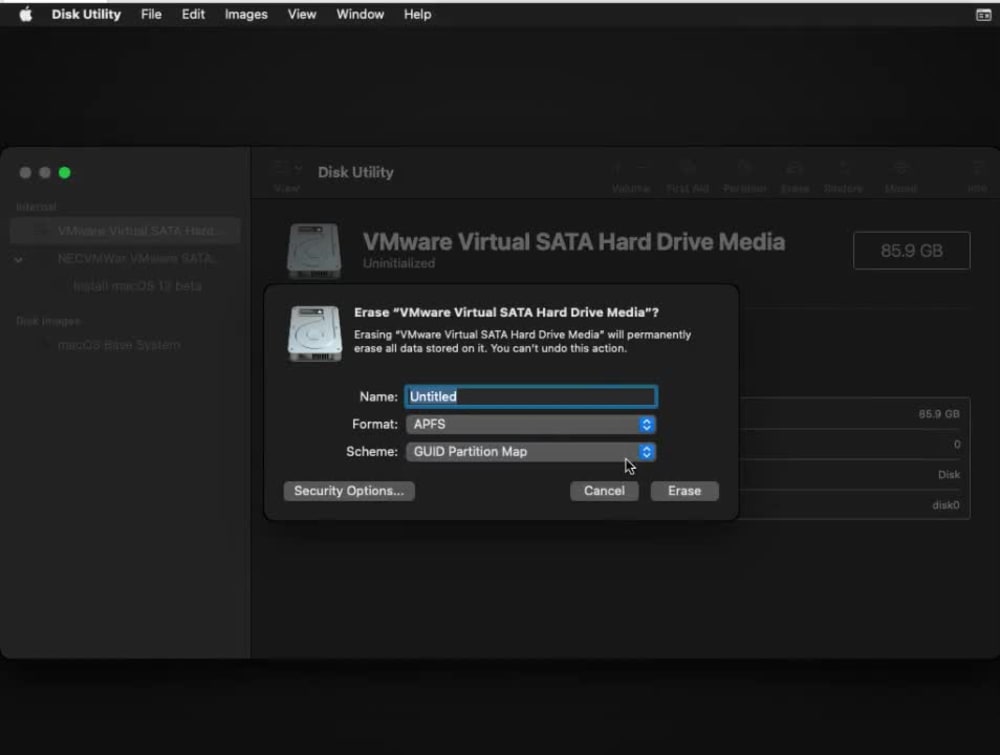
Task: Cancel the erase dialog
Action: pyautogui.click(x=604, y=491)
